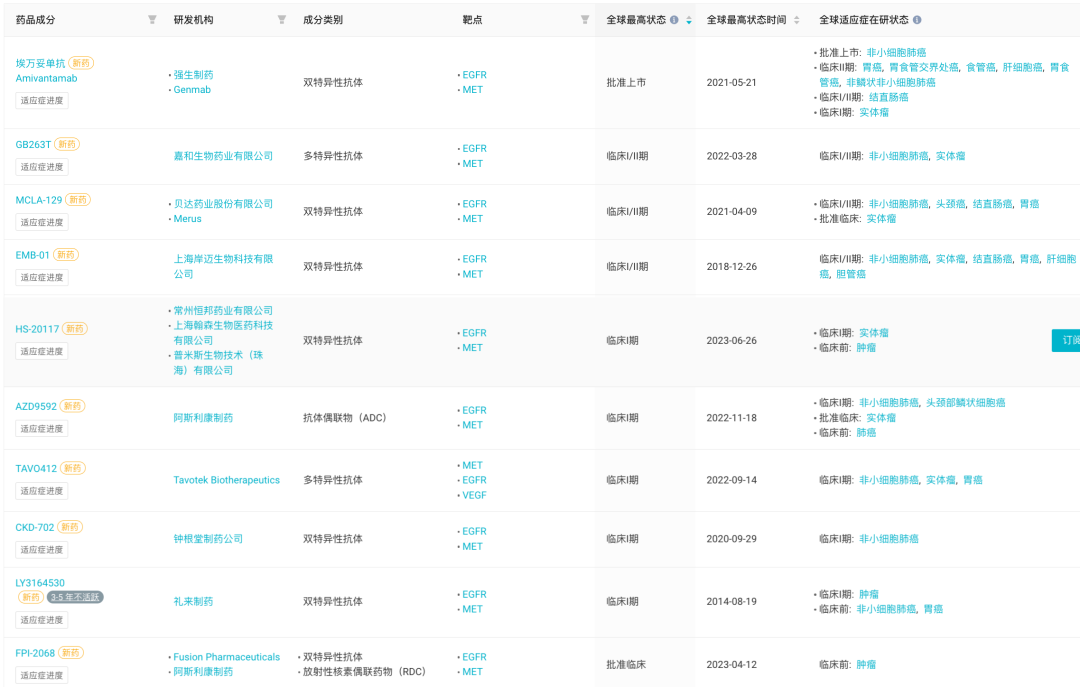Open 适应症进度 for TAVO412
Image resolution: width=1080 pixels, height=687 pixels.
(x=42, y=491)
